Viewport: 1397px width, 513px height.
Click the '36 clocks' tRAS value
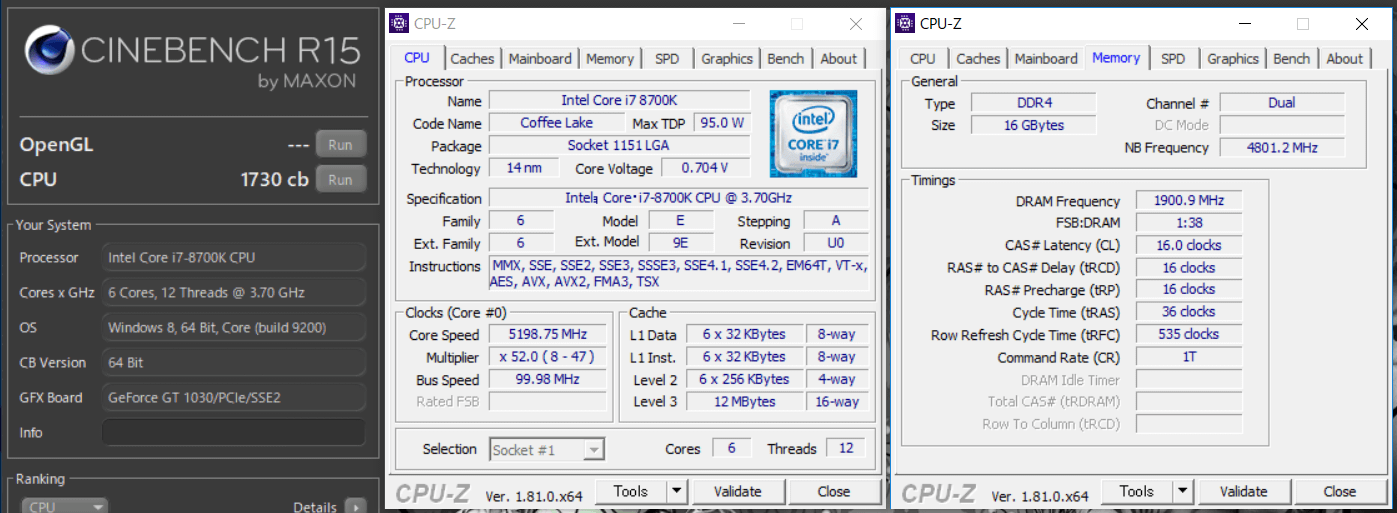(x=1189, y=312)
